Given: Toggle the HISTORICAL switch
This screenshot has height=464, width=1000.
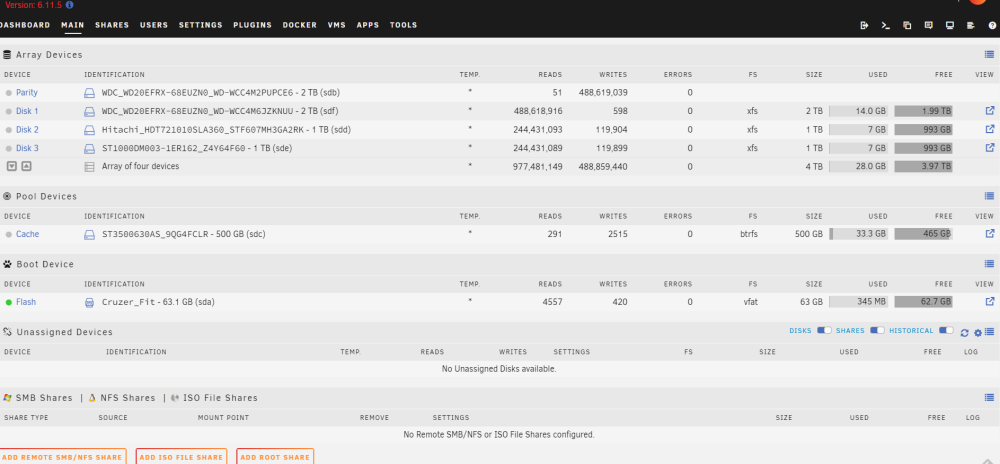Looking at the screenshot, I should (946, 330).
